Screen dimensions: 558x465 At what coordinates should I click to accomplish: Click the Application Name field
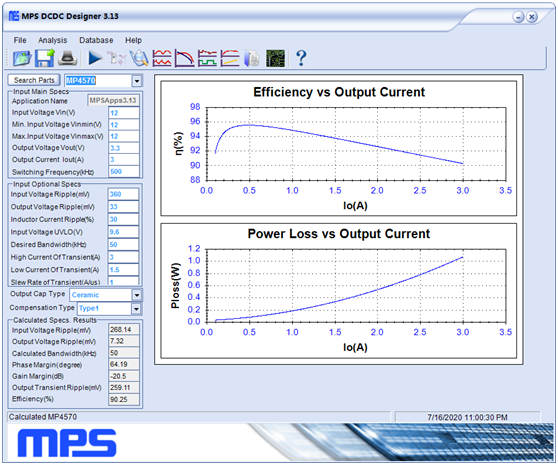click(113, 100)
